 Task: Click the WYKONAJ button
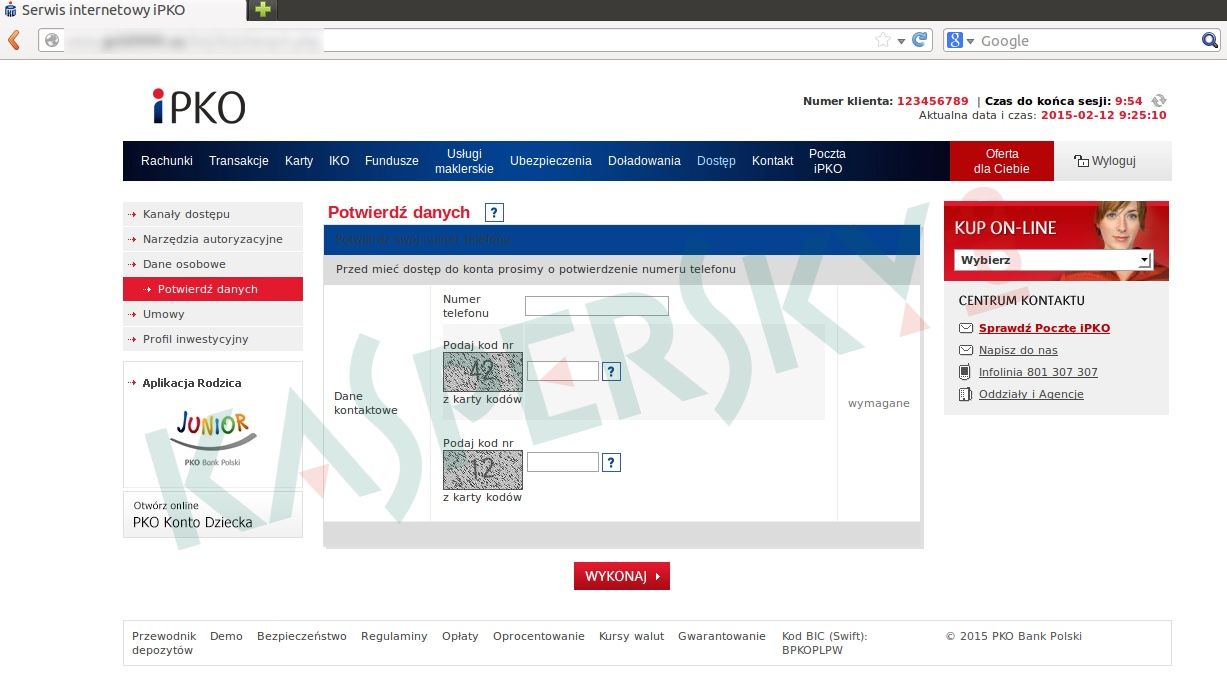tap(622, 576)
